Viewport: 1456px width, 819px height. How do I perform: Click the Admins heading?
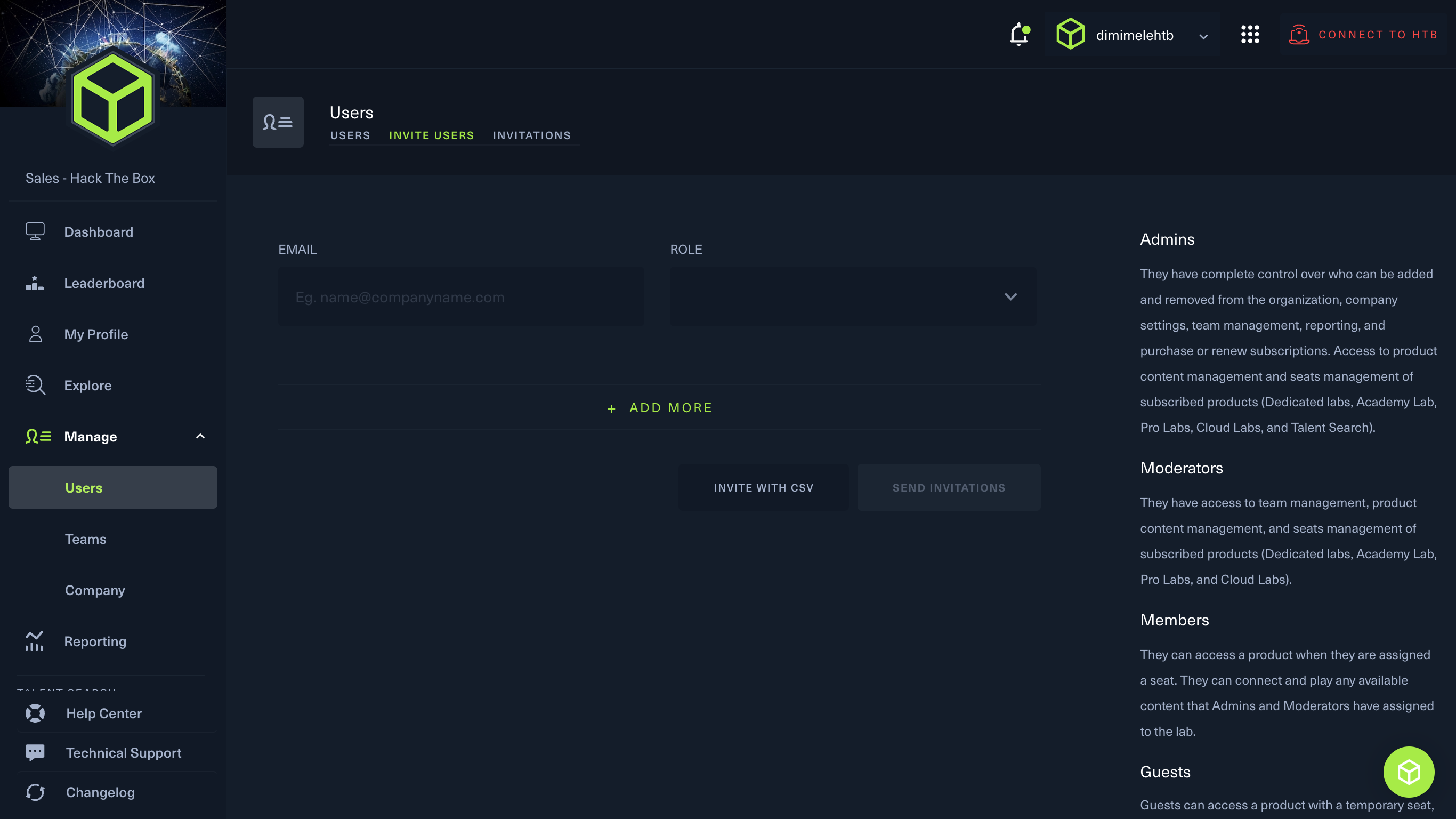(x=1167, y=239)
